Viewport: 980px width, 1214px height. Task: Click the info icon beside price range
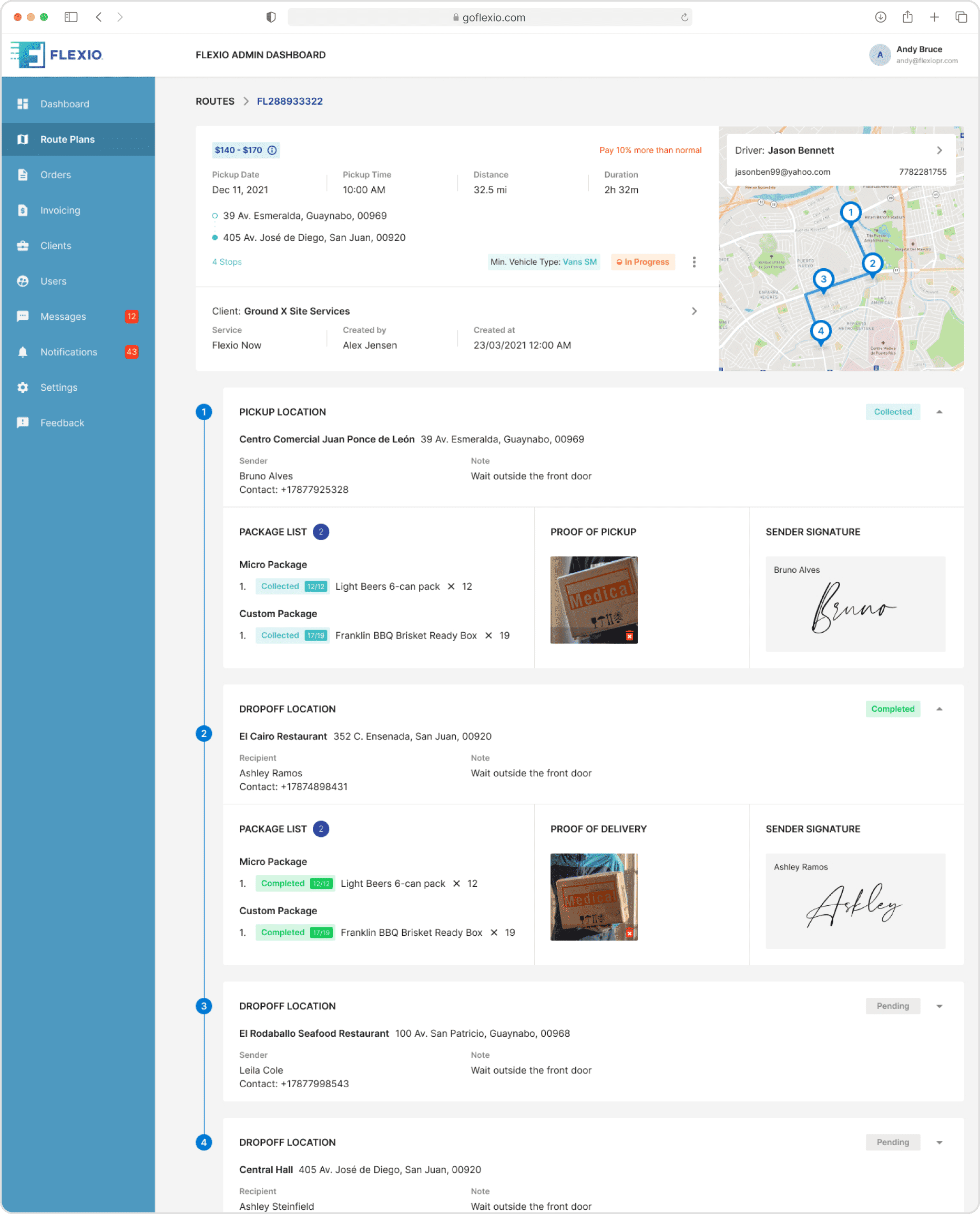272,150
